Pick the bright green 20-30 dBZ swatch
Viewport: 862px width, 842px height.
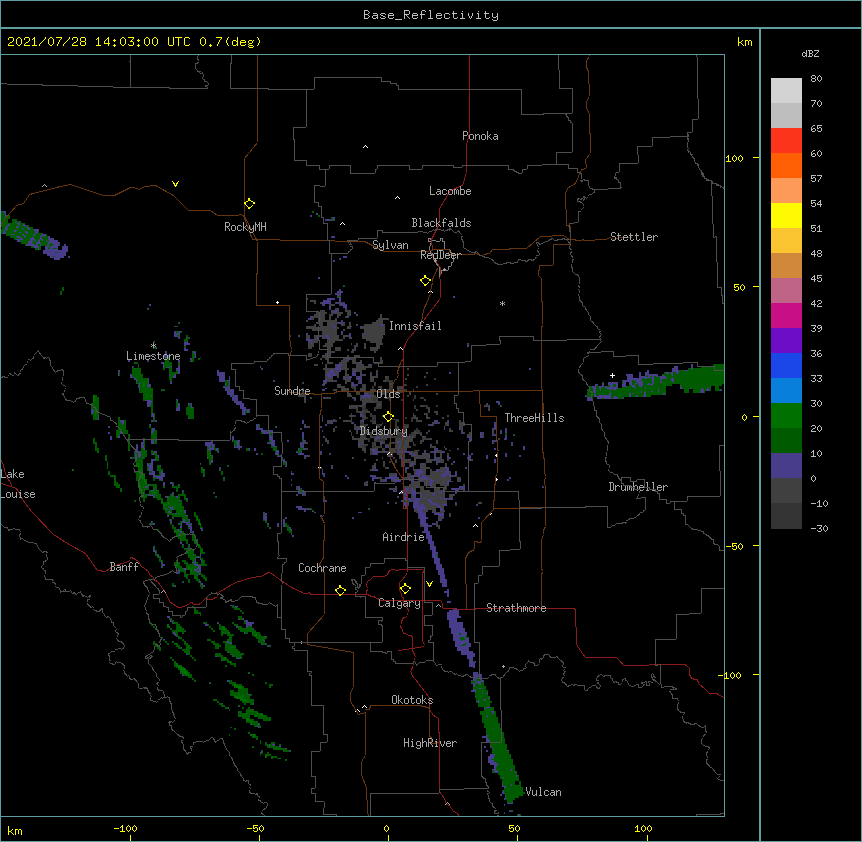coord(786,415)
